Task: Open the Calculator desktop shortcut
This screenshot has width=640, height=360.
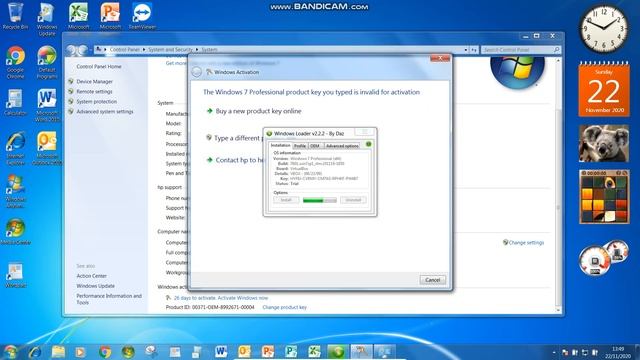Action: 15,103
